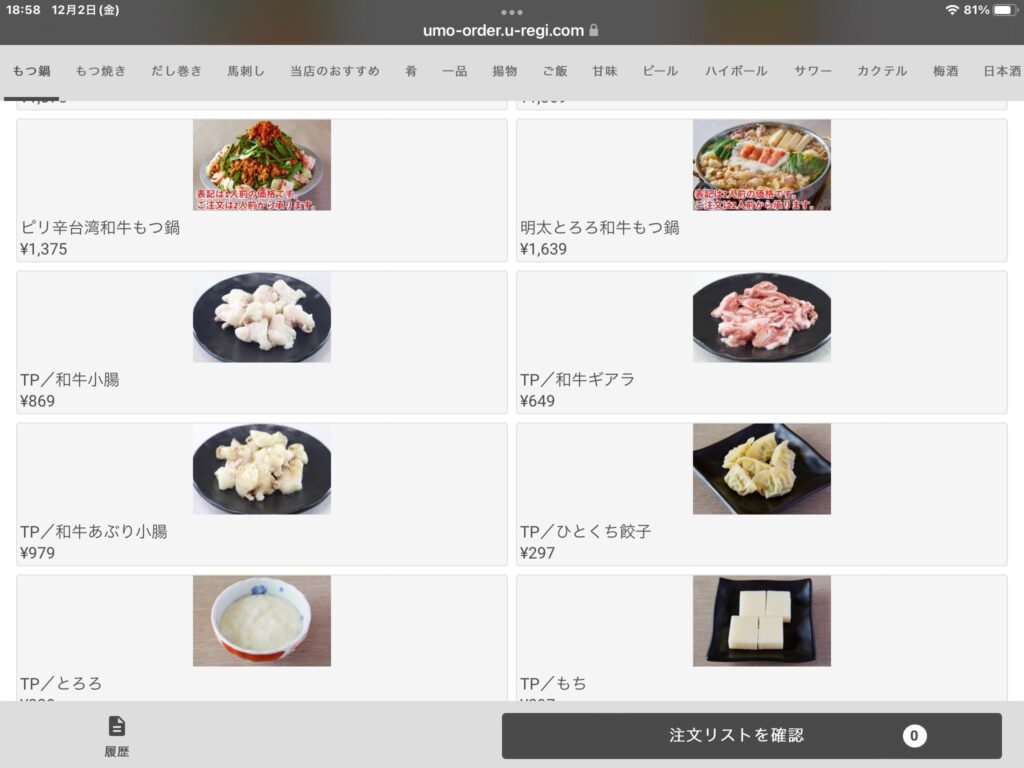Tap the lock icon beside the URL

(x=594, y=30)
